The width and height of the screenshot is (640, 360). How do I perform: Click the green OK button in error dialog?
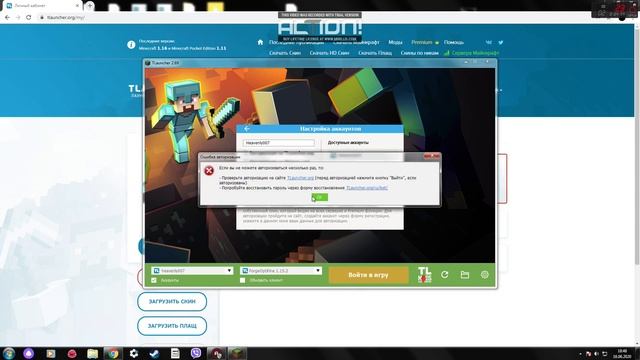(x=320, y=197)
